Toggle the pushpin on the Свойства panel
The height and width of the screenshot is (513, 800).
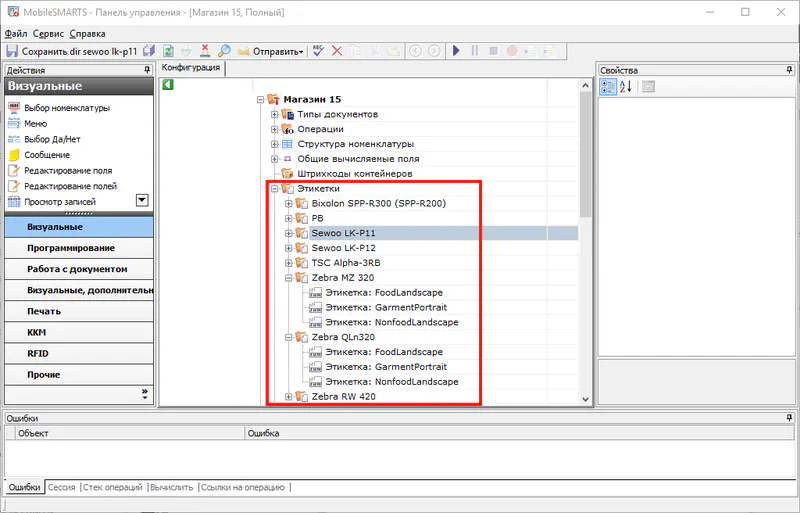coord(787,70)
